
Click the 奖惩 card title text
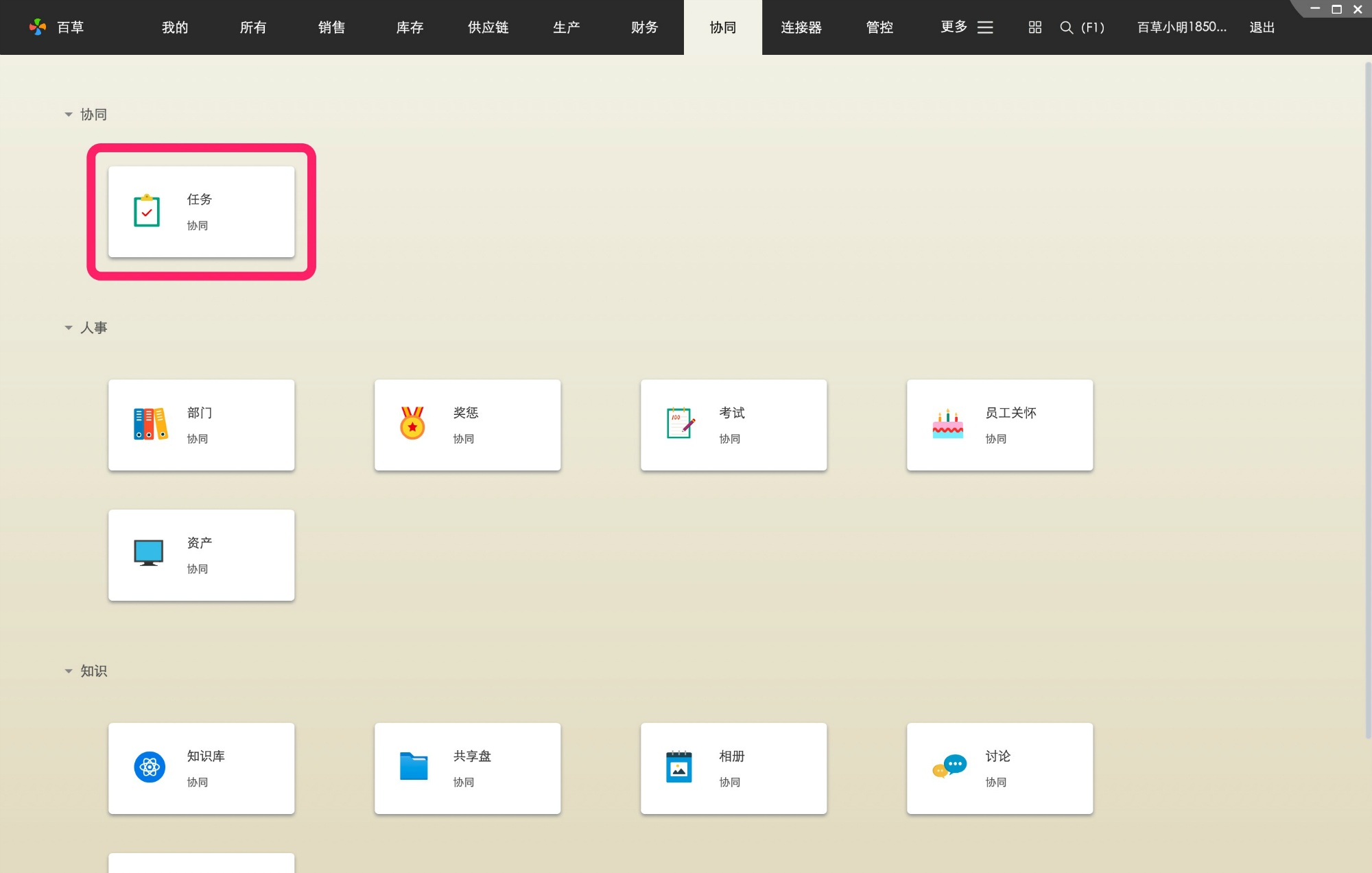tap(466, 413)
